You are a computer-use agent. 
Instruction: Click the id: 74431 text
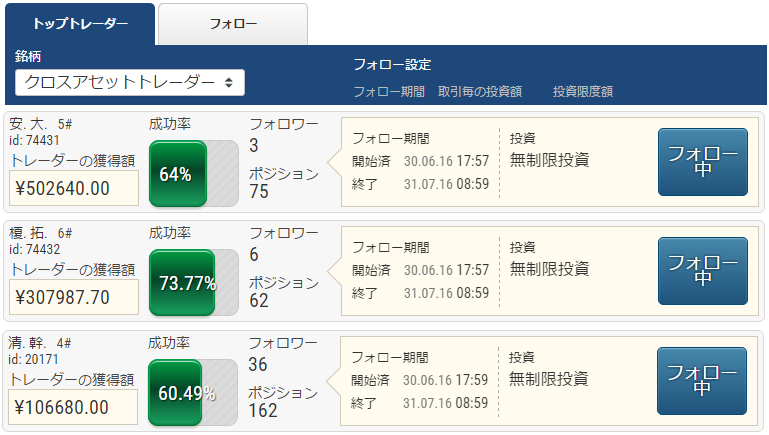[x=34, y=140]
